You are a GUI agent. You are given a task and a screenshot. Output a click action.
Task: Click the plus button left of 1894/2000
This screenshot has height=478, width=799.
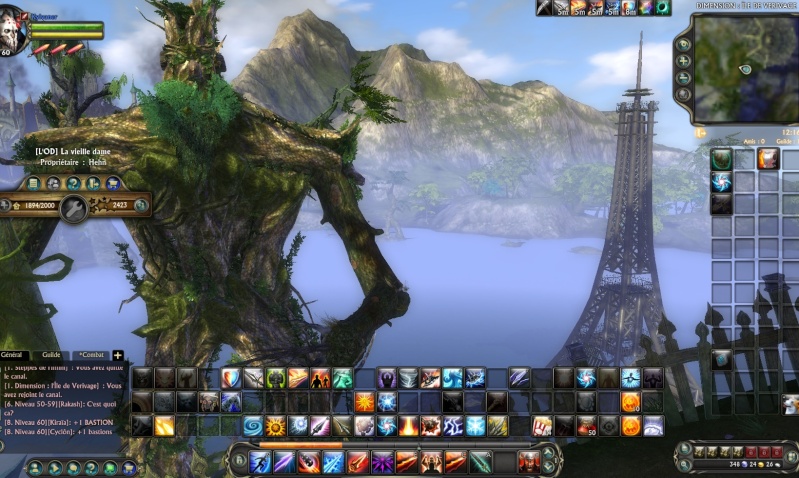(5, 205)
